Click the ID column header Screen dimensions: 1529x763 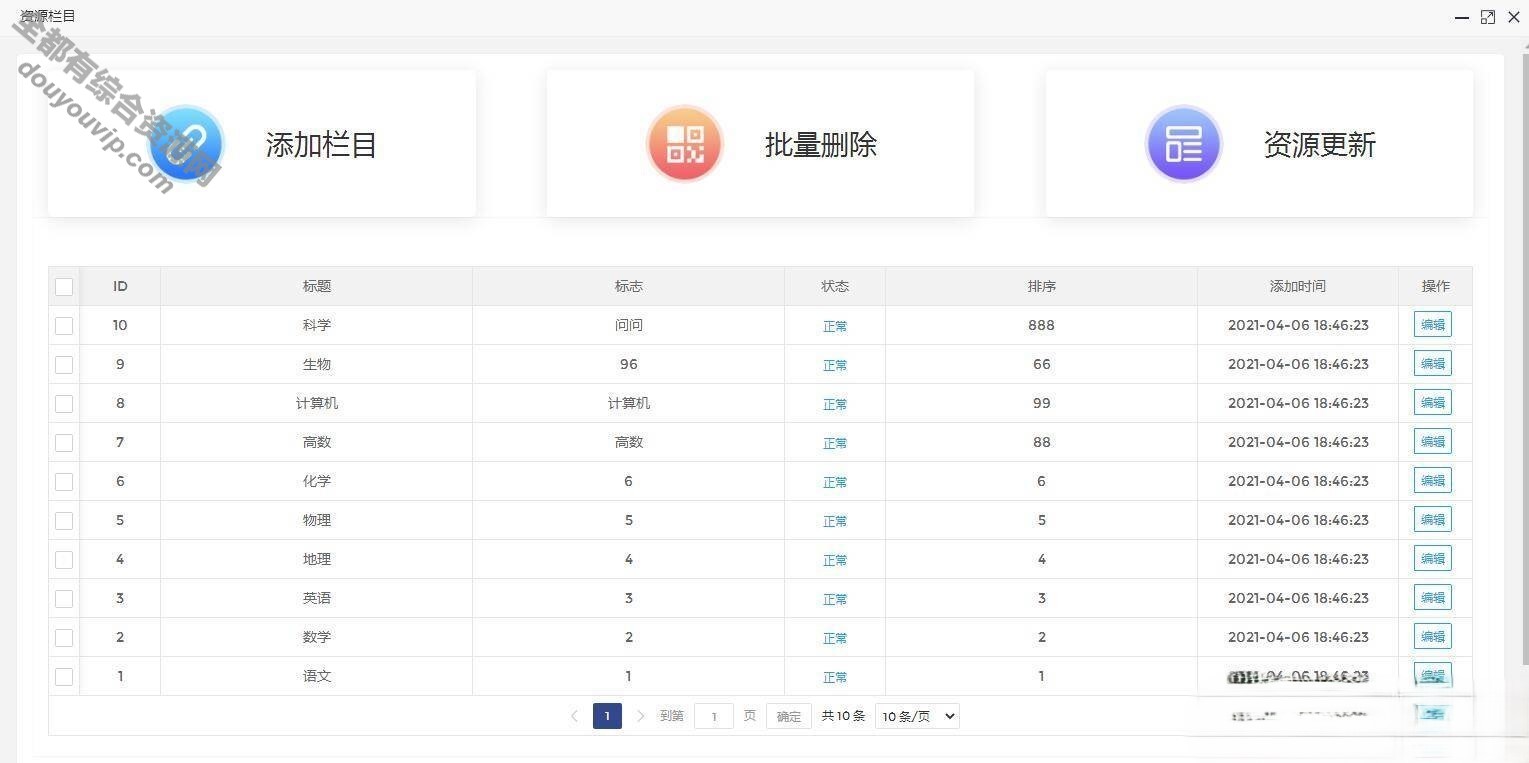pos(120,286)
